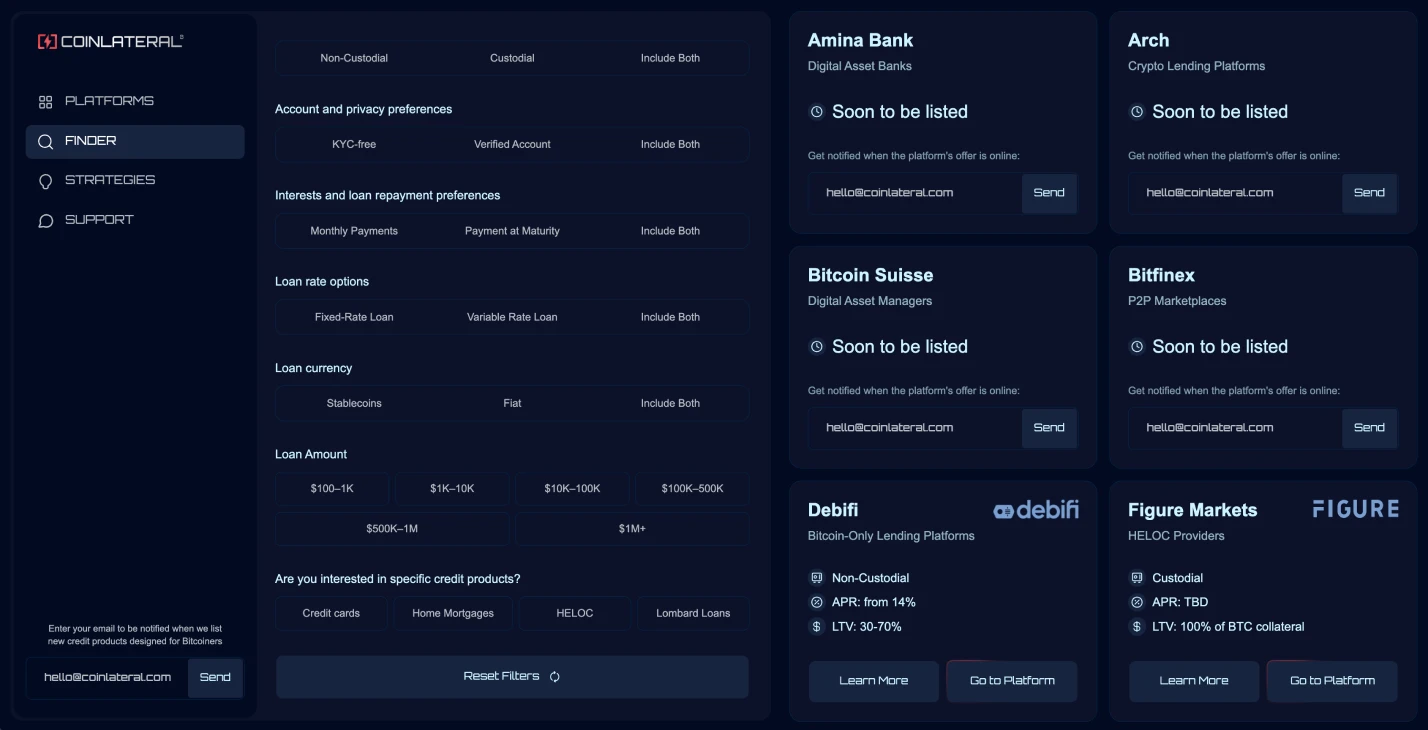This screenshot has height=730, width=1428.
Task: Click the LTV dollar icon on Figure Markets card
Action: 1136,627
